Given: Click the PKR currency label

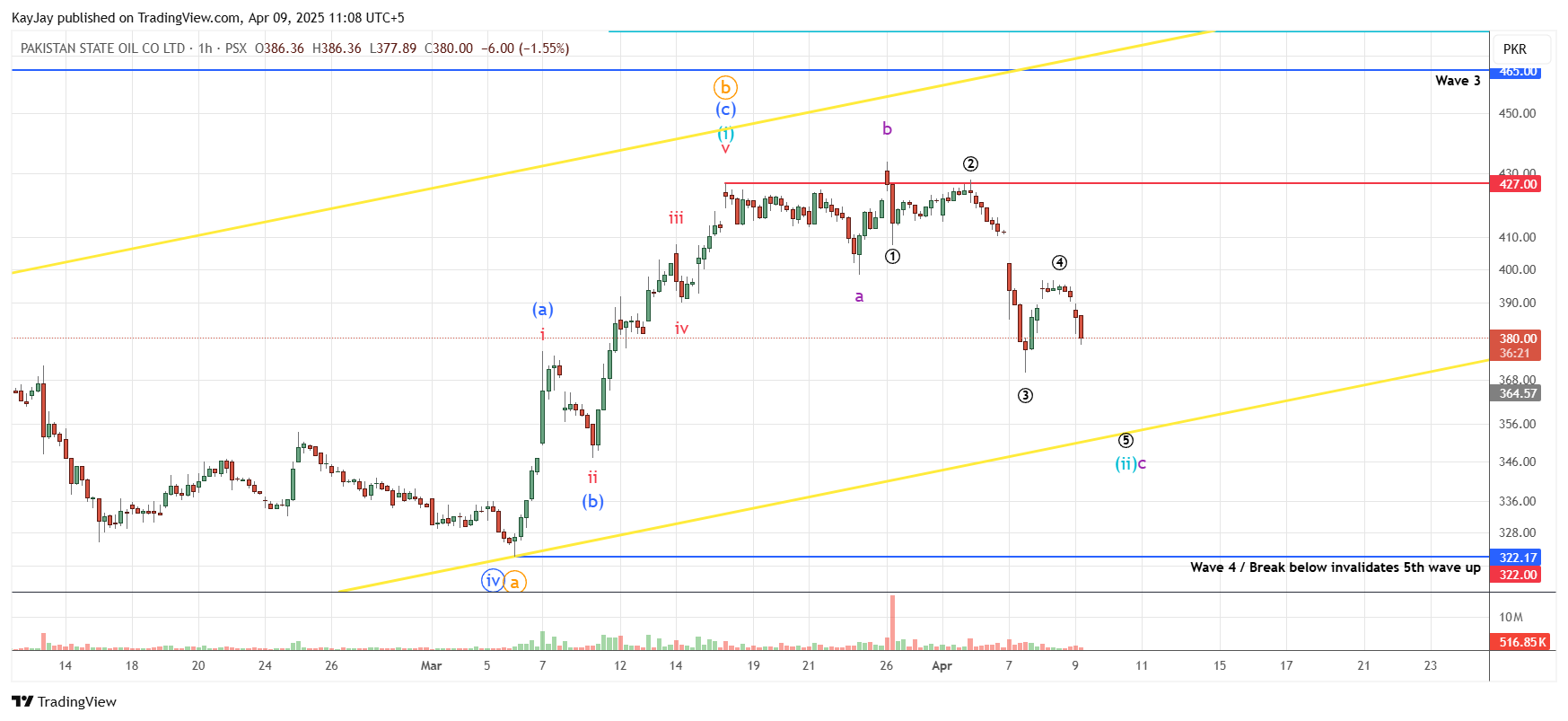Looking at the screenshot, I should (1514, 49).
